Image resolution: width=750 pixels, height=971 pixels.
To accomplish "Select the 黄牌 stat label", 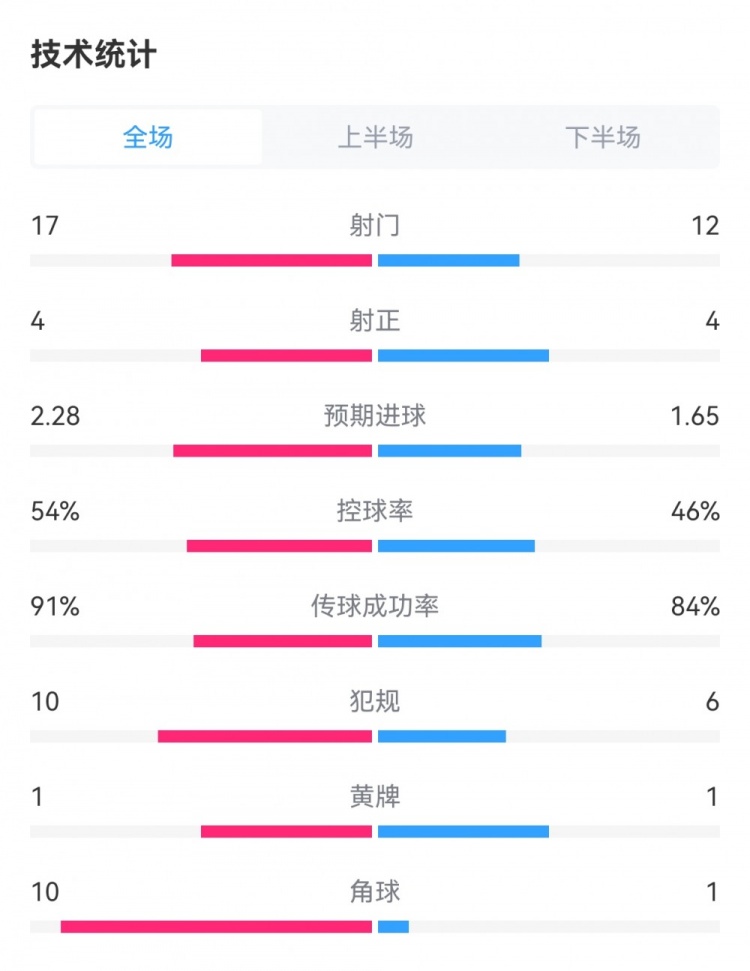I will tap(375, 797).
